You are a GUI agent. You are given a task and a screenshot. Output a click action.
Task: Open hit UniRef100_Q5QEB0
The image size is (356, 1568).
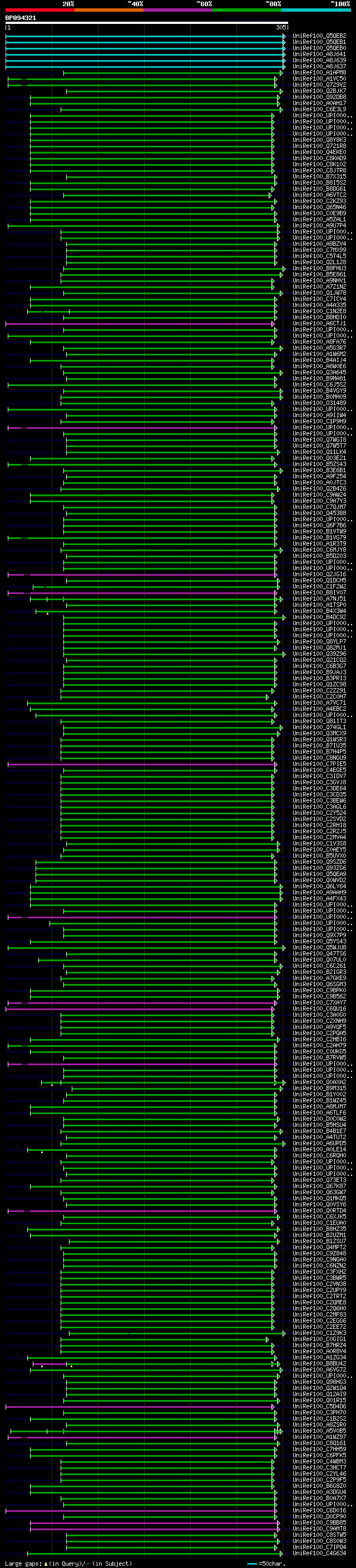(319, 48)
